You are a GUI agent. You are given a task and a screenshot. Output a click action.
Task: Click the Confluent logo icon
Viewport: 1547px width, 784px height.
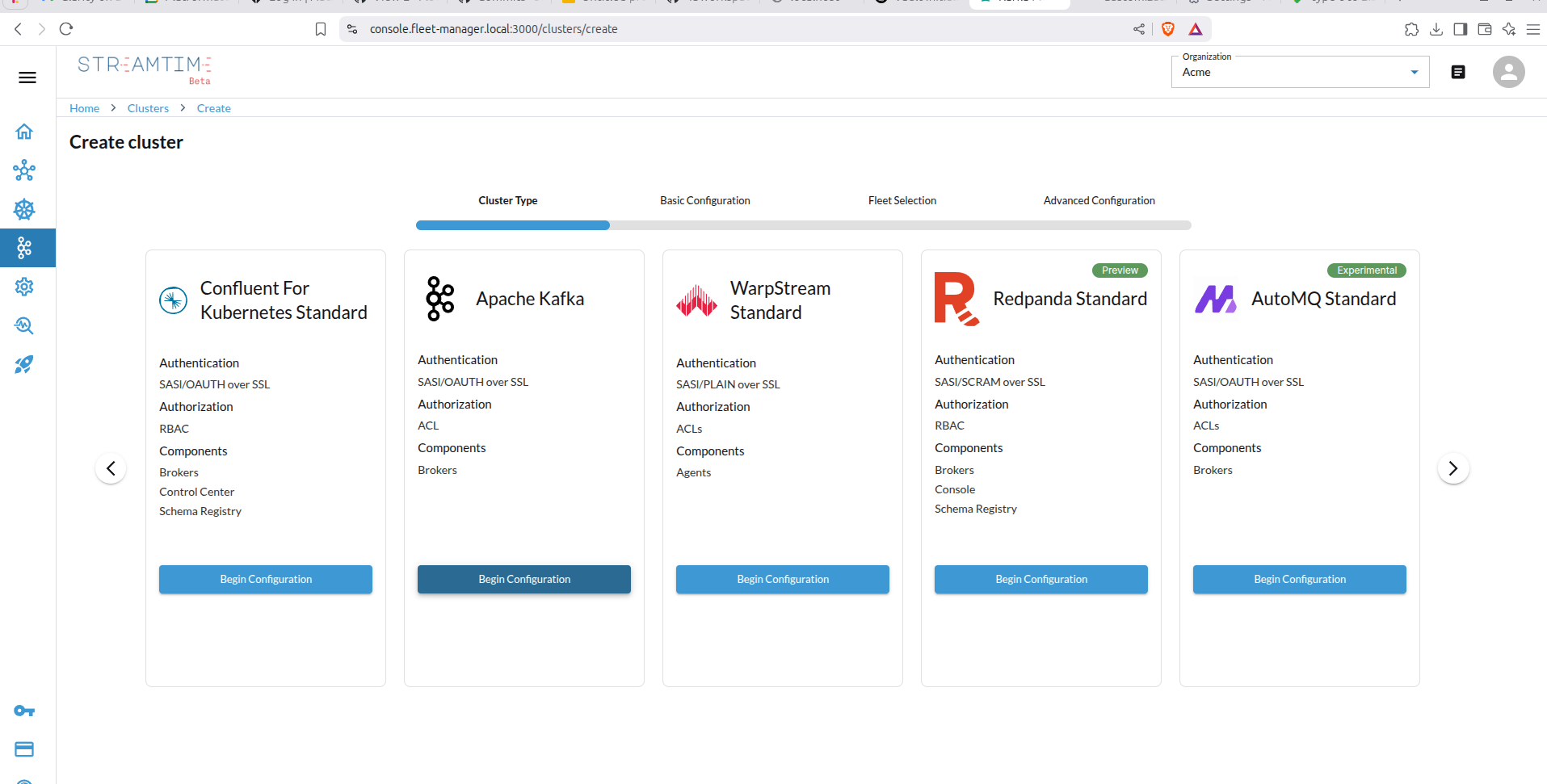[173, 300]
